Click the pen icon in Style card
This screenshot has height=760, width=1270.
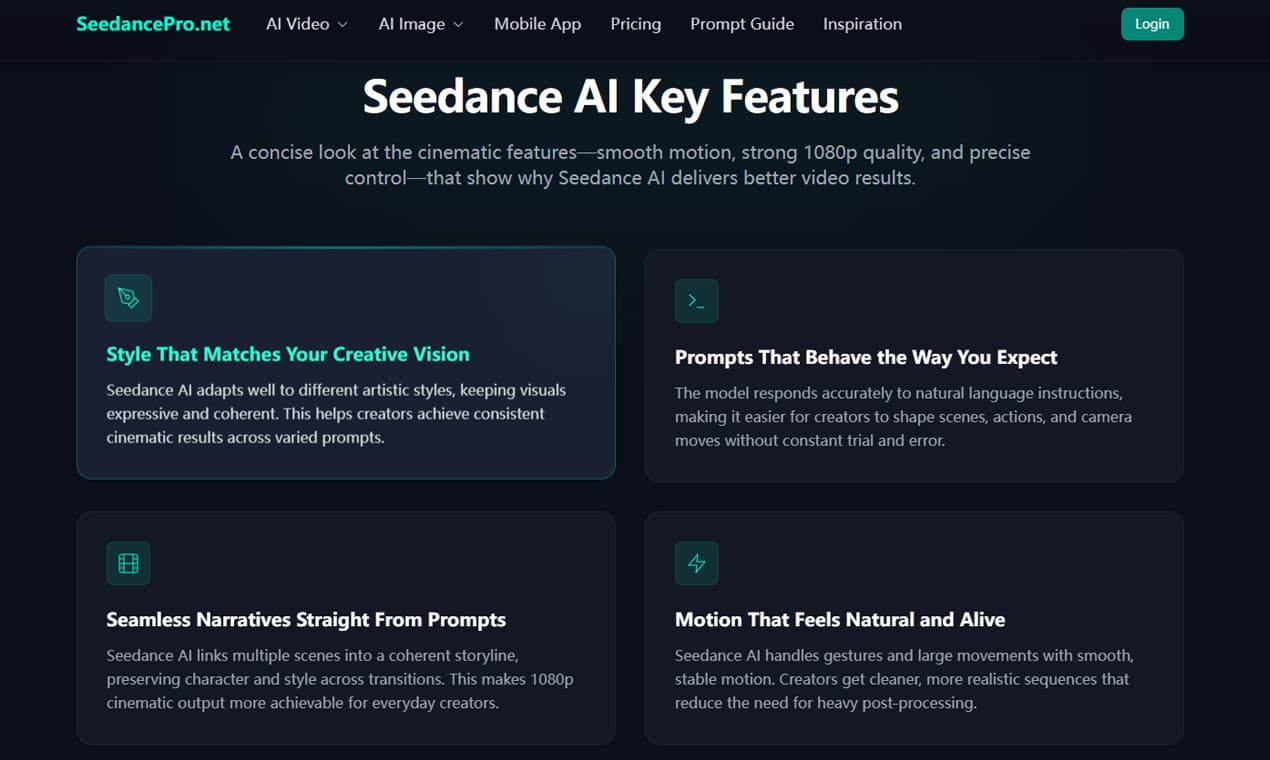(x=128, y=297)
